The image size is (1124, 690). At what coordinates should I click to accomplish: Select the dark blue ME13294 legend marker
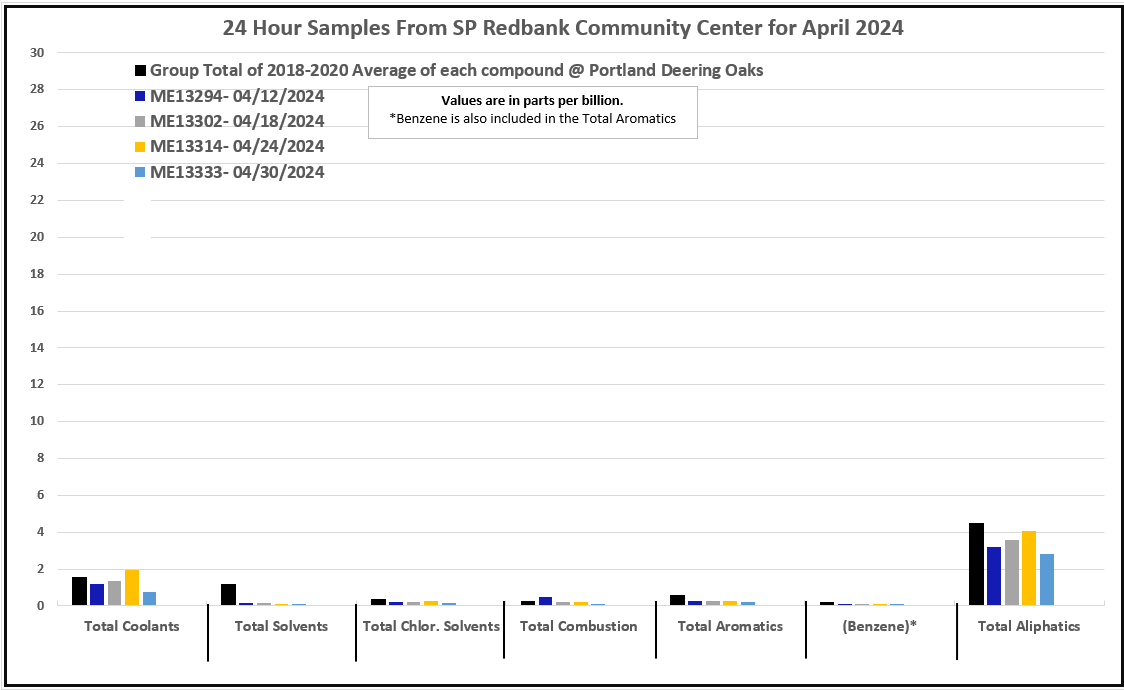click(141, 97)
